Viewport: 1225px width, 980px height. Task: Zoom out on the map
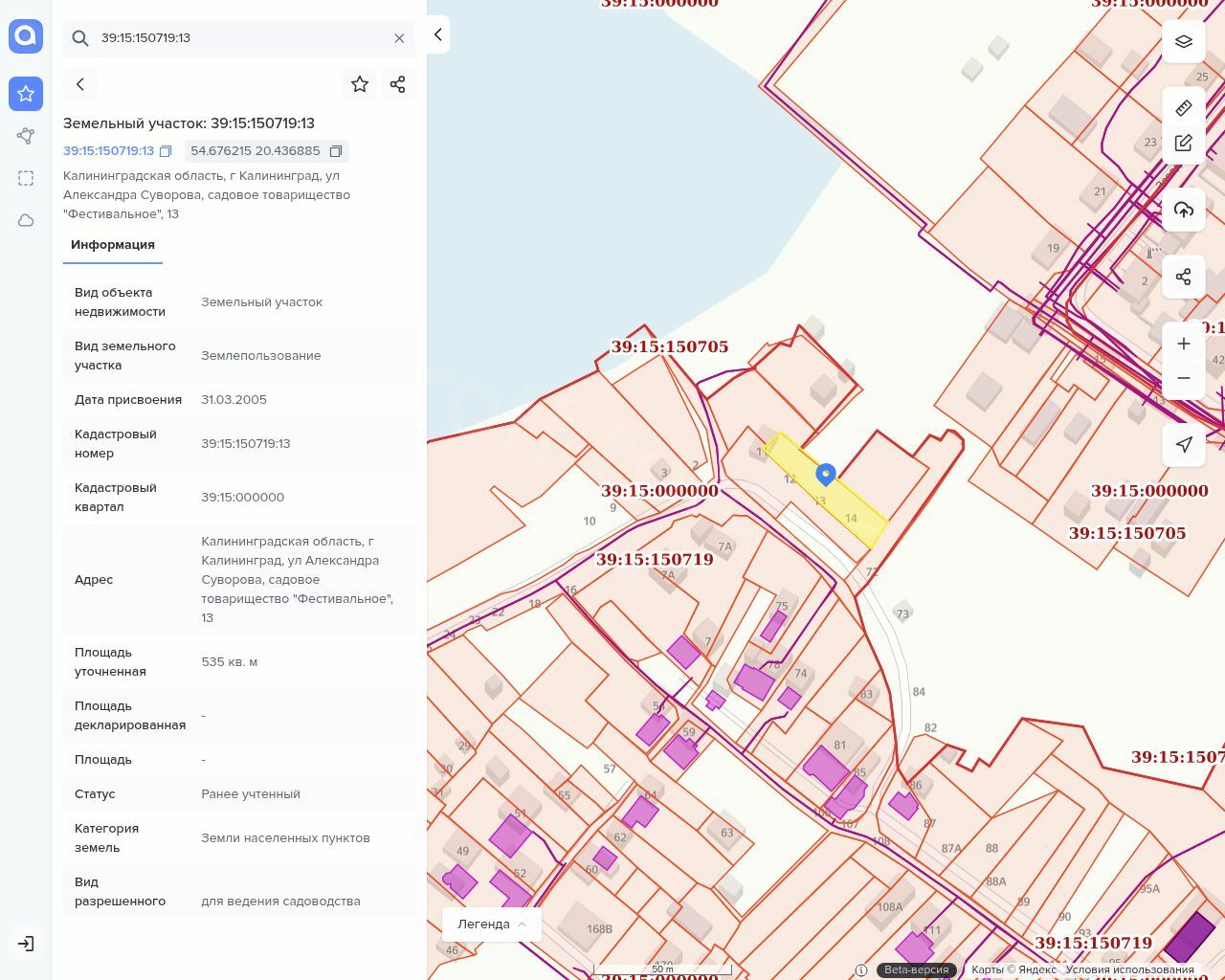[1184, 378]
